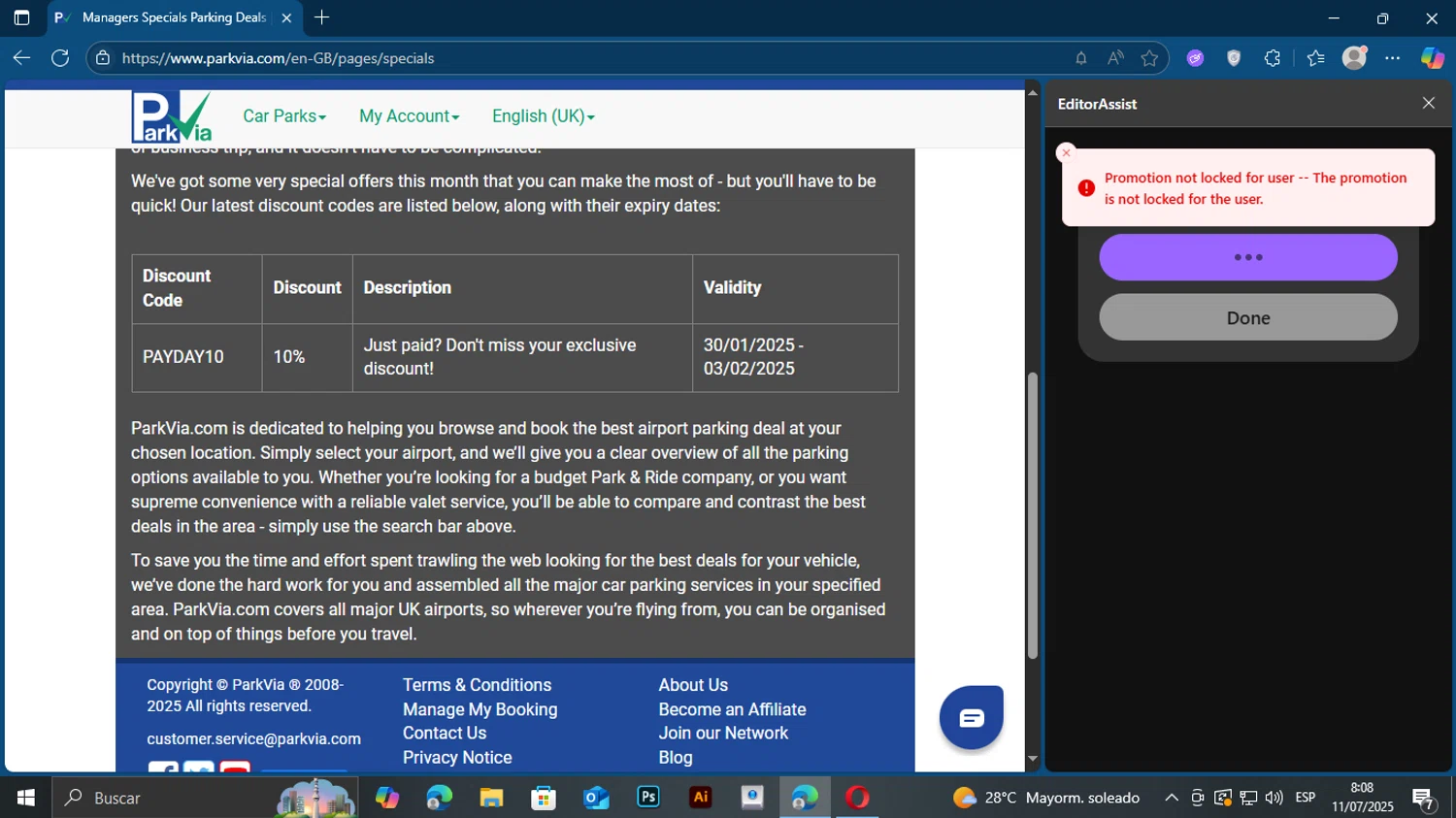
Task: Open the Copilot sidebar icon
Action: (x=1433, y=58)
